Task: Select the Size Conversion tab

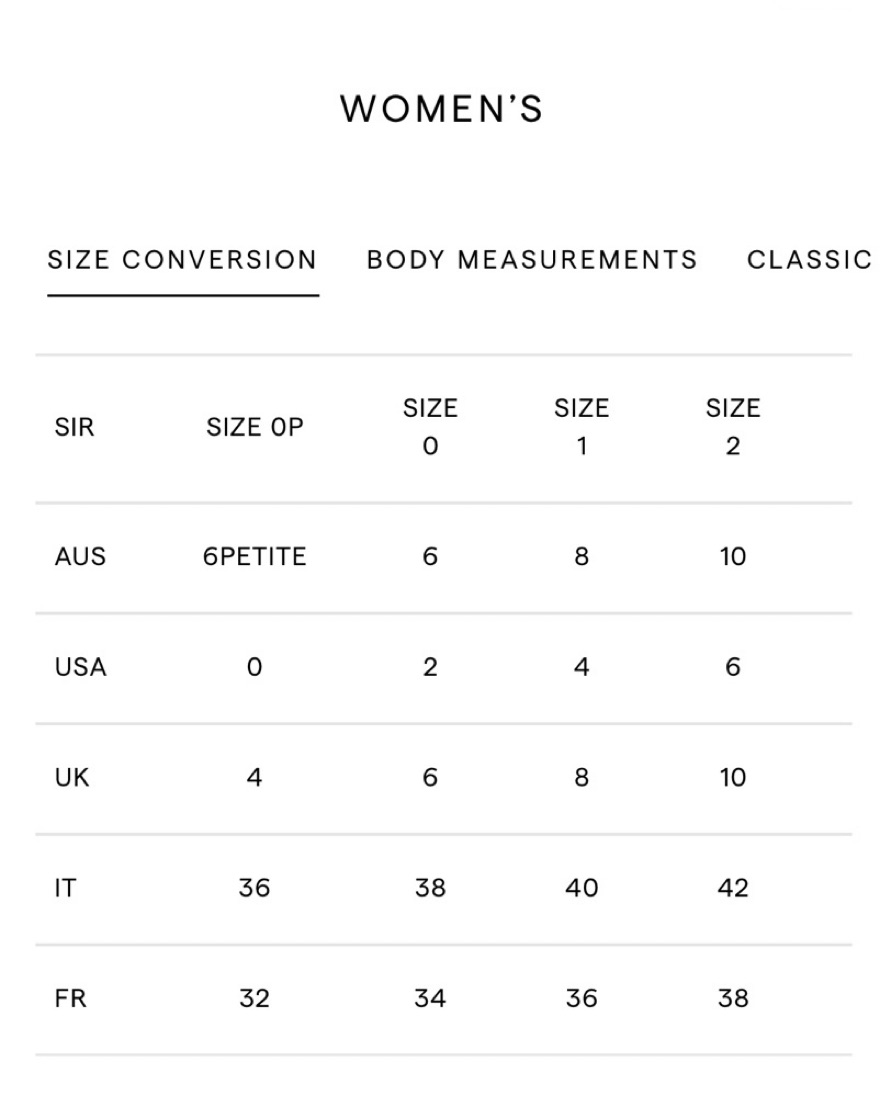Action: 183,260
